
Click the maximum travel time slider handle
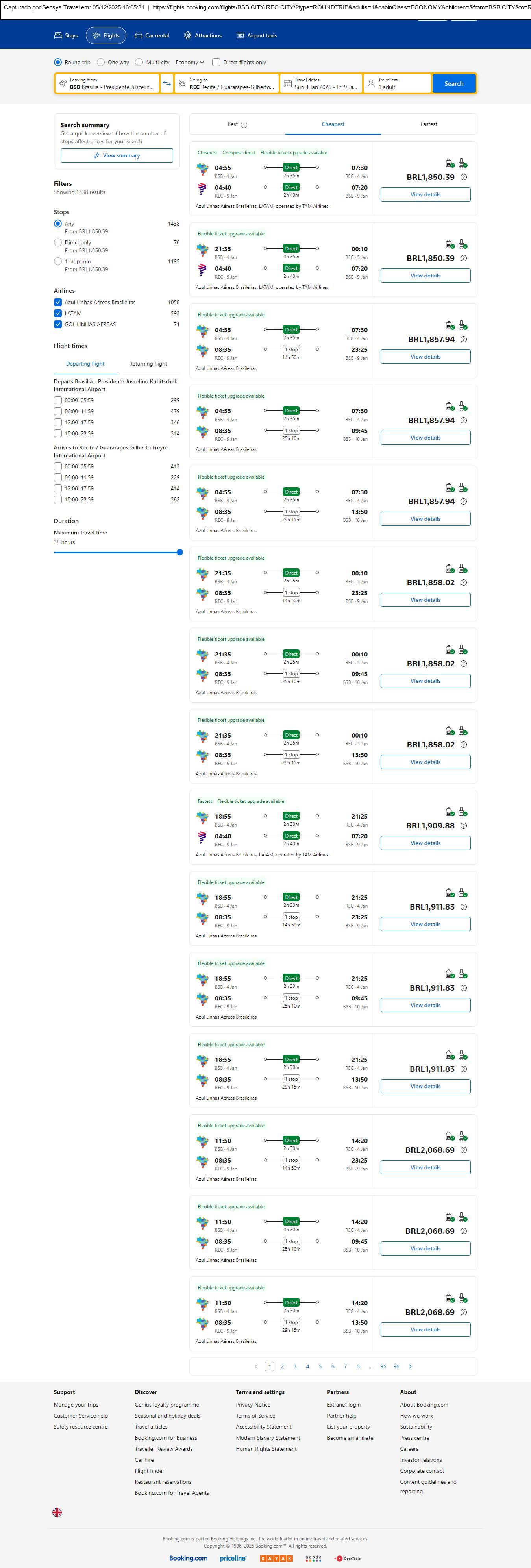coord(179,552)
